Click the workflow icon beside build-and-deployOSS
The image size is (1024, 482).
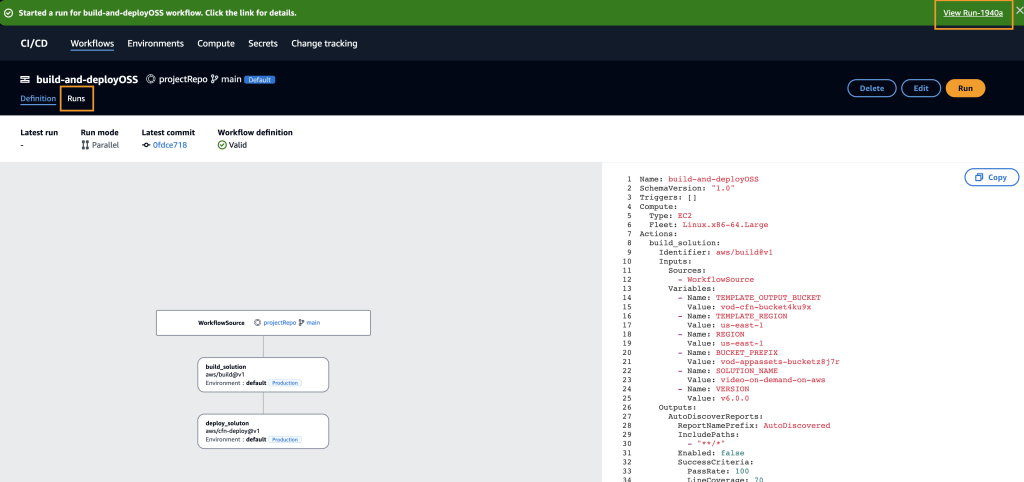pos(25,80)
